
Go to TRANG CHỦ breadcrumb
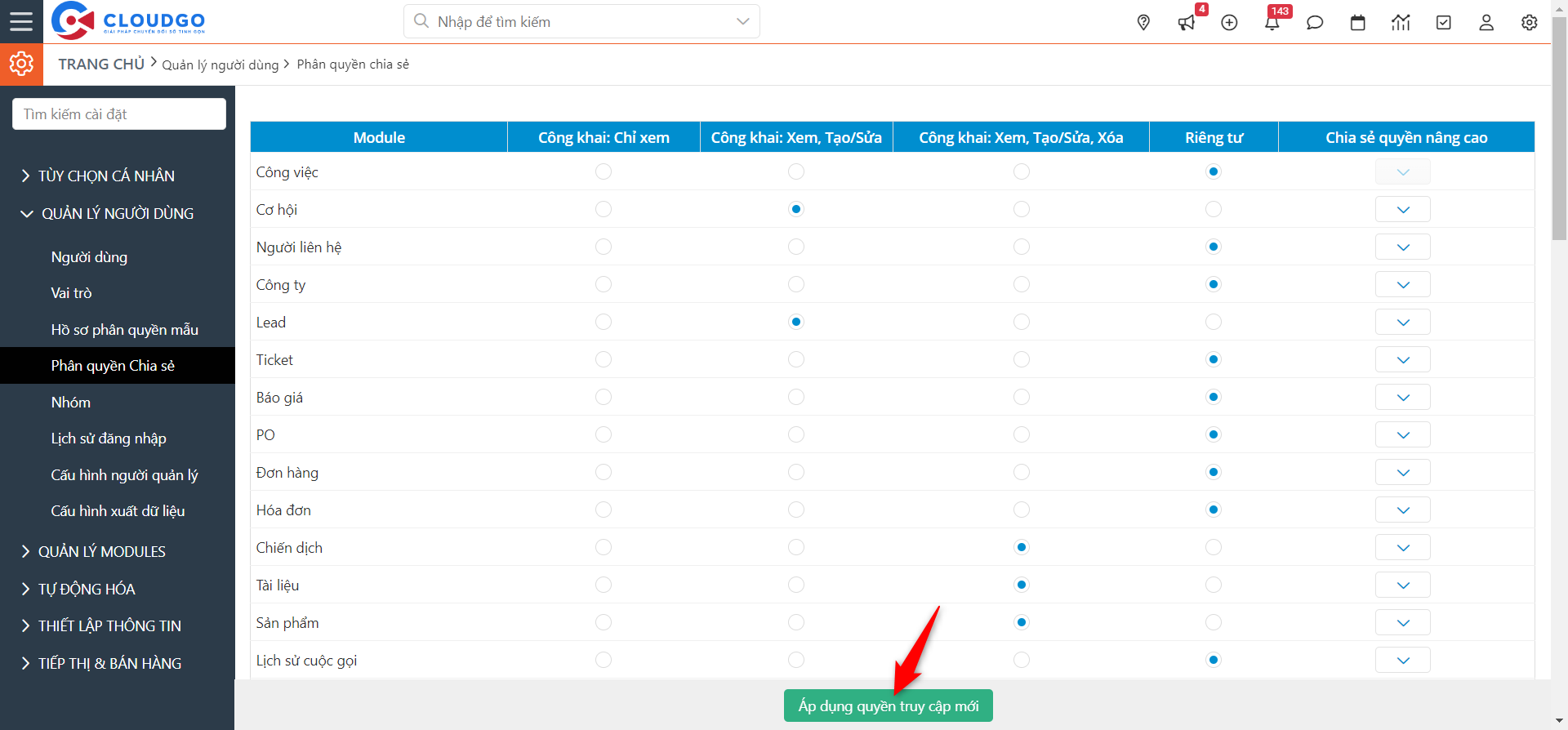click(101, 64)
